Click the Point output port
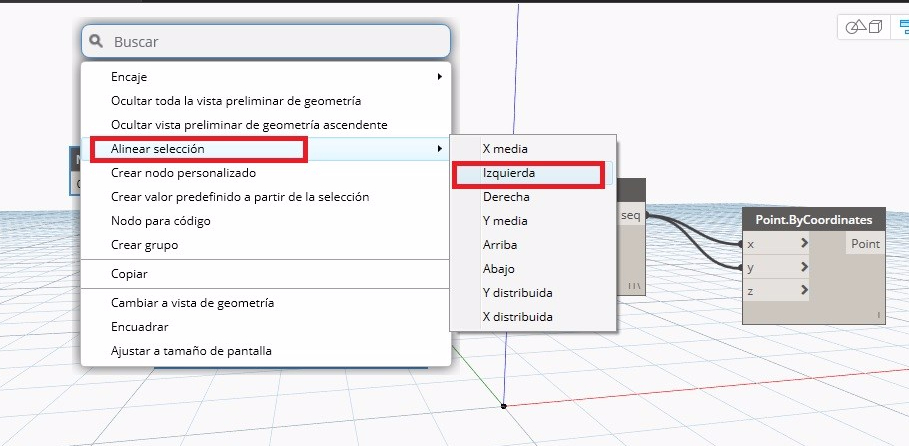 coord(865,244)
